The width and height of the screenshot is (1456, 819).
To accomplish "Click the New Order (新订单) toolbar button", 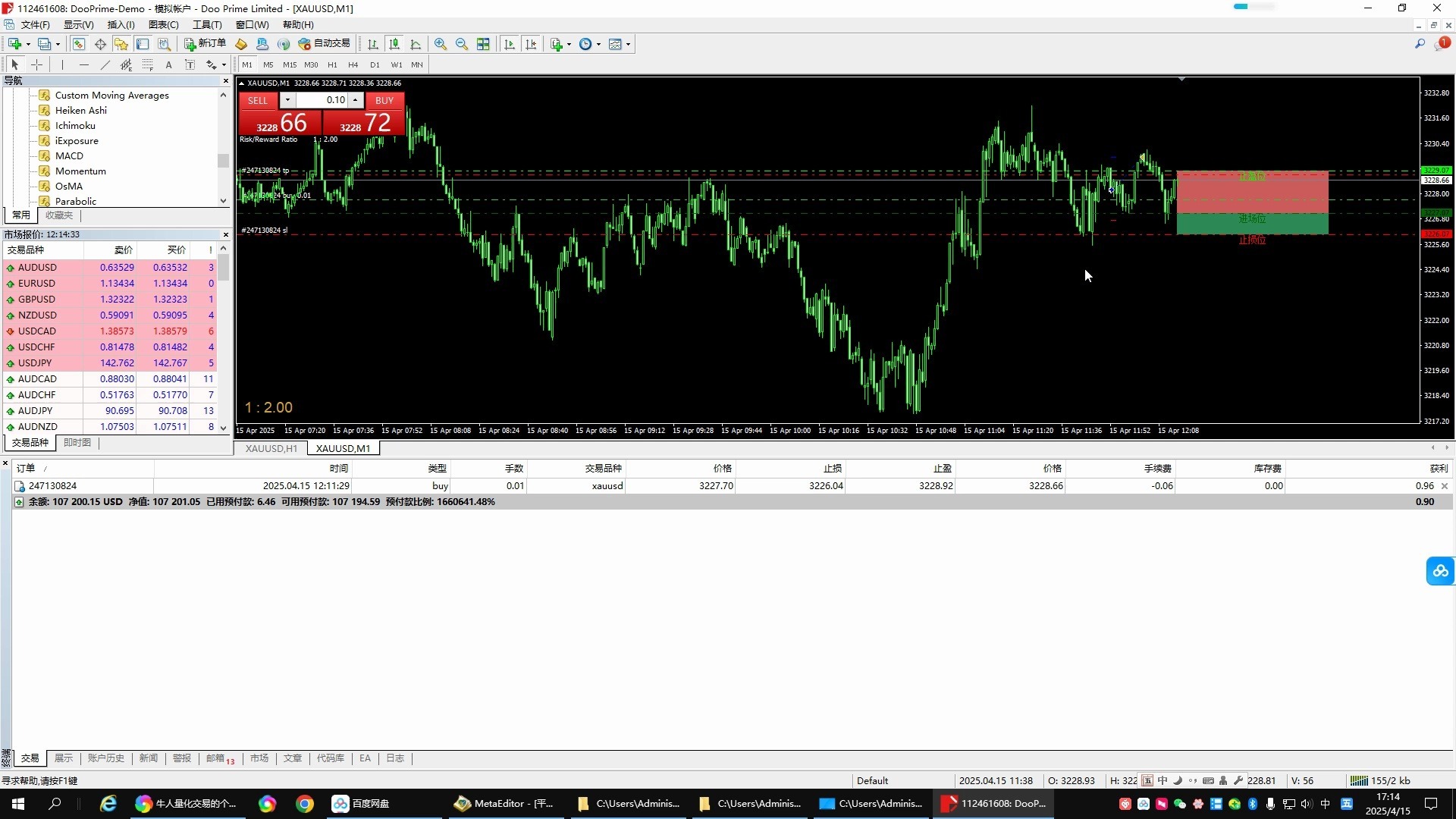I will tap(206, 44).
